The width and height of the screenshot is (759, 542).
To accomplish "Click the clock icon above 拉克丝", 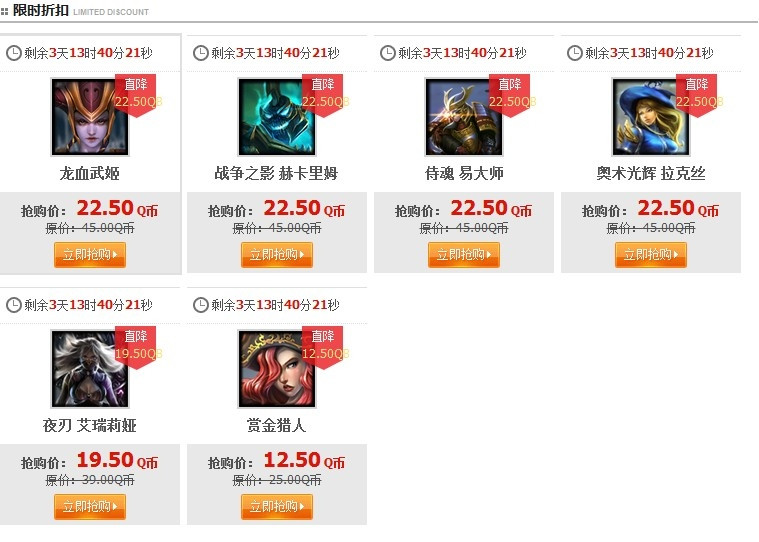I will coord(574,53).
